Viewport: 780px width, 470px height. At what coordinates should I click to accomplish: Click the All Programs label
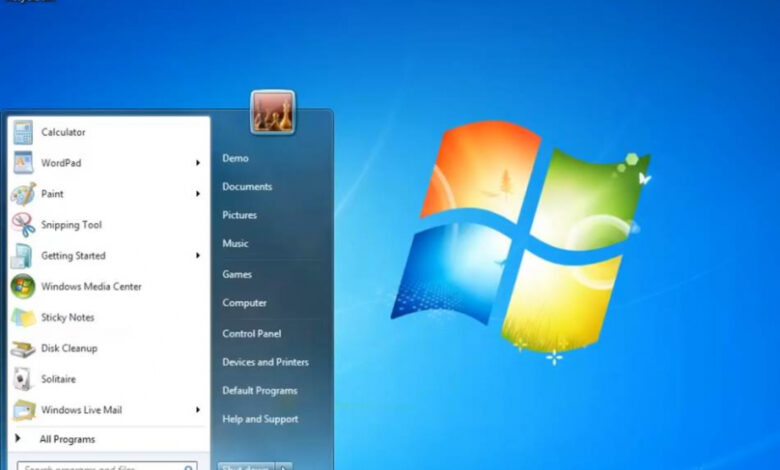pyautogui.click(x=67, y=439)
